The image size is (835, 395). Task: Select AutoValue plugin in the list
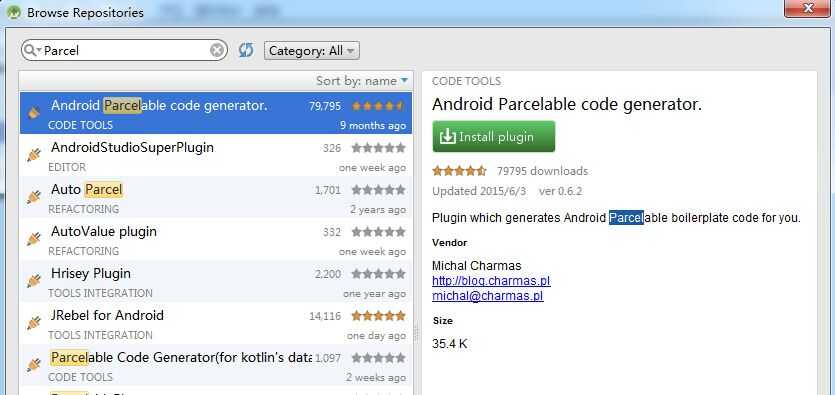pyautogui.click(x=216, y=239)
